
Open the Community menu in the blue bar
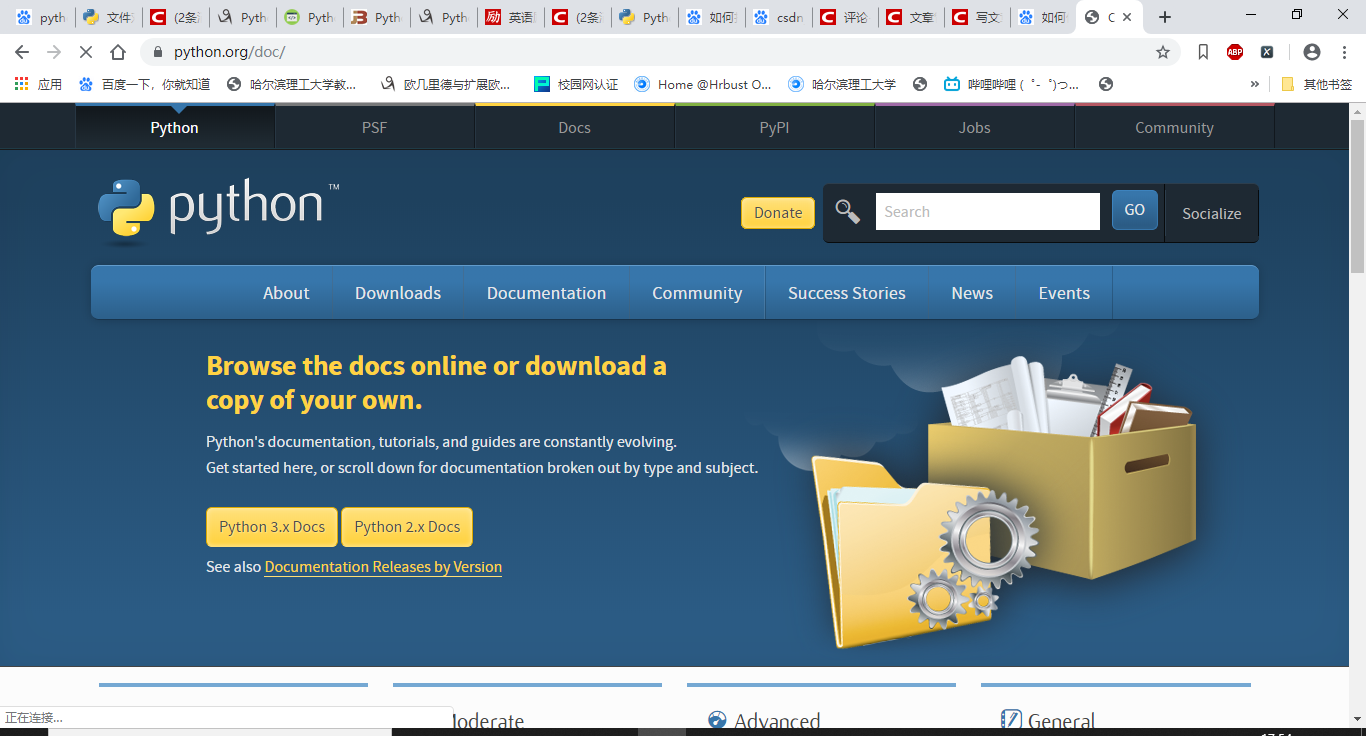(x=697, y=293)
